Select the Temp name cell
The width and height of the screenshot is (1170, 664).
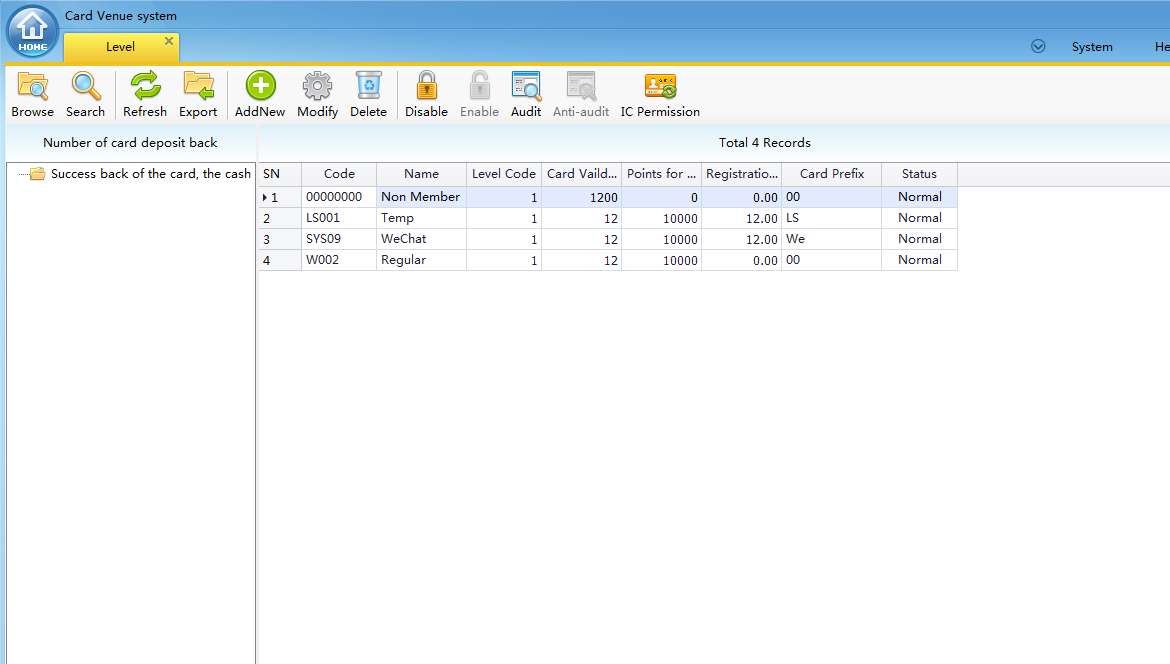pyautogui.click(x=422, y=218)
